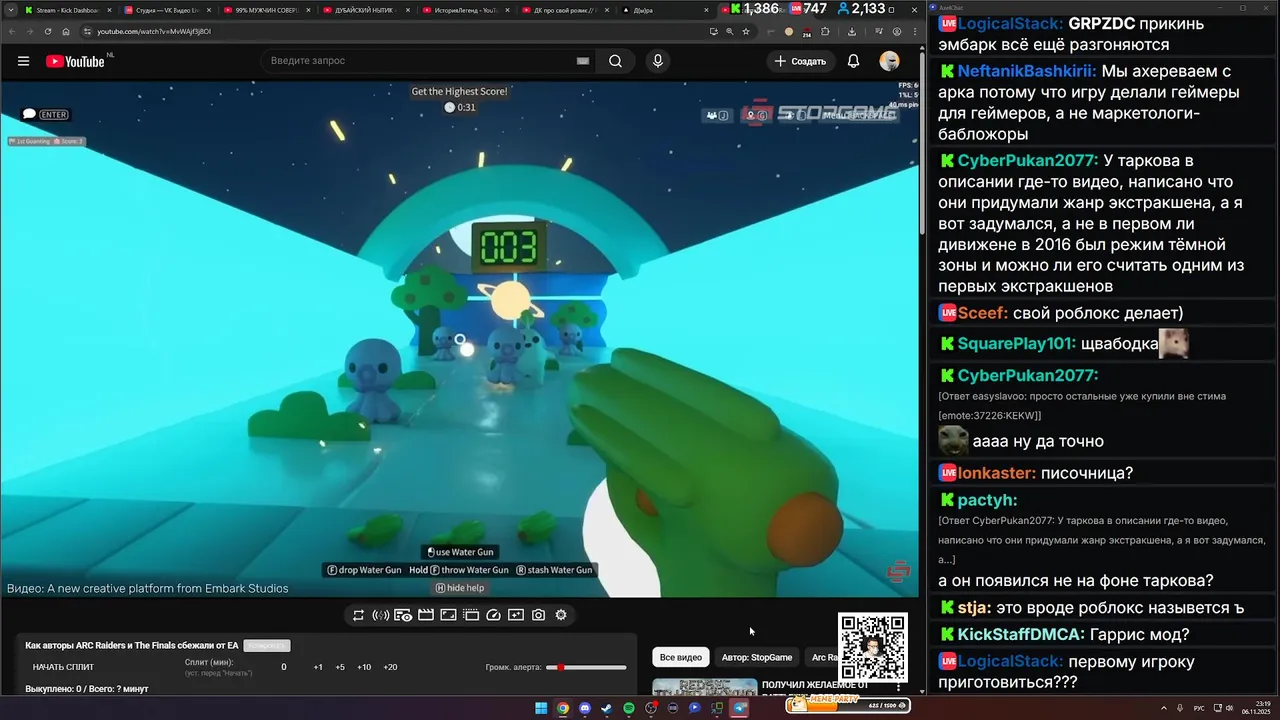Open browser downloads icon
1280x720 pixels.
pyautogui.click(x=851, y=31)
